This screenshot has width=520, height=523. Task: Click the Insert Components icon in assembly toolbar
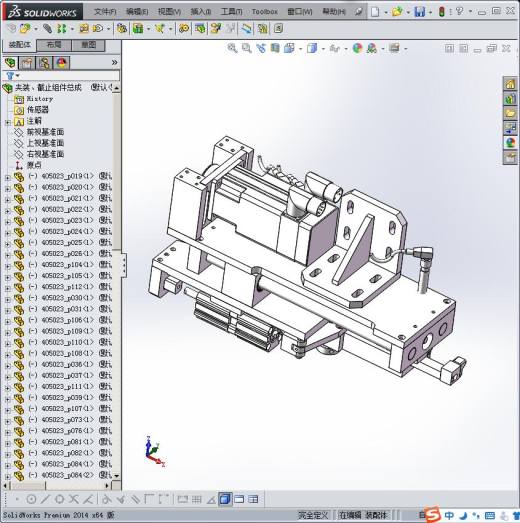[x=25, y=29]
